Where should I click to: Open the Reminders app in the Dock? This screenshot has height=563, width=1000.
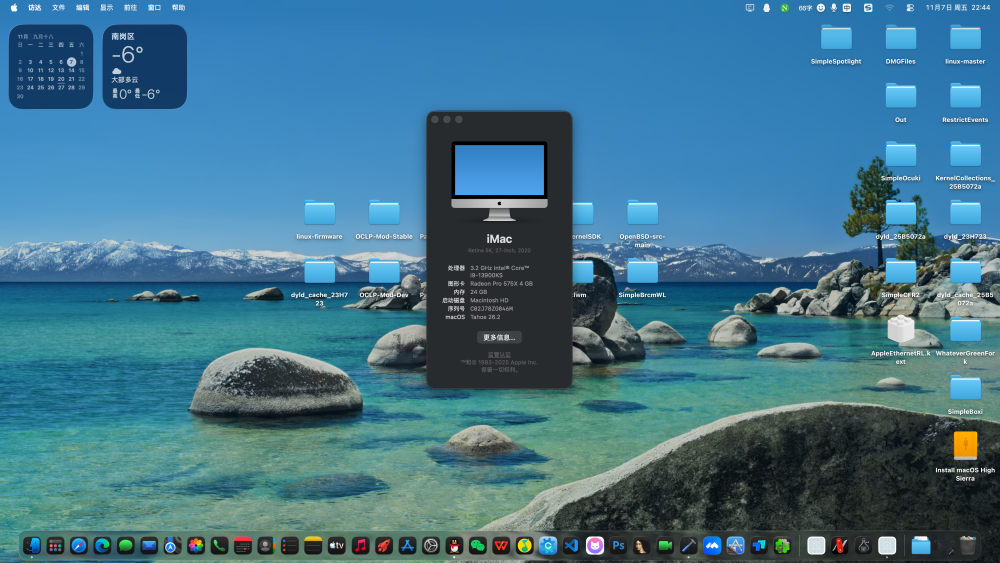click(290, 546)
